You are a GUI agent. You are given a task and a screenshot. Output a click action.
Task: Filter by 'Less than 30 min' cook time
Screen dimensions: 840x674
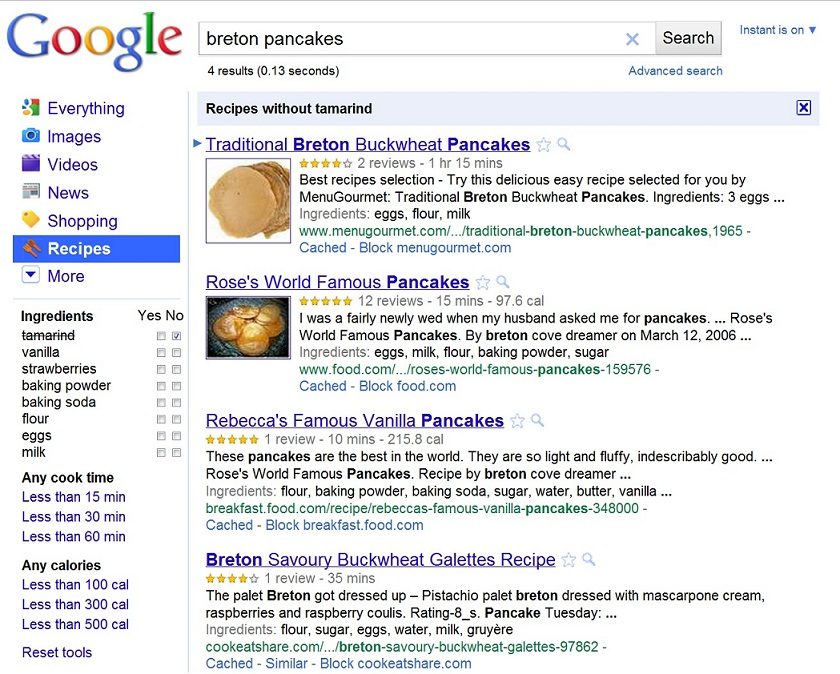click(74, 517)
